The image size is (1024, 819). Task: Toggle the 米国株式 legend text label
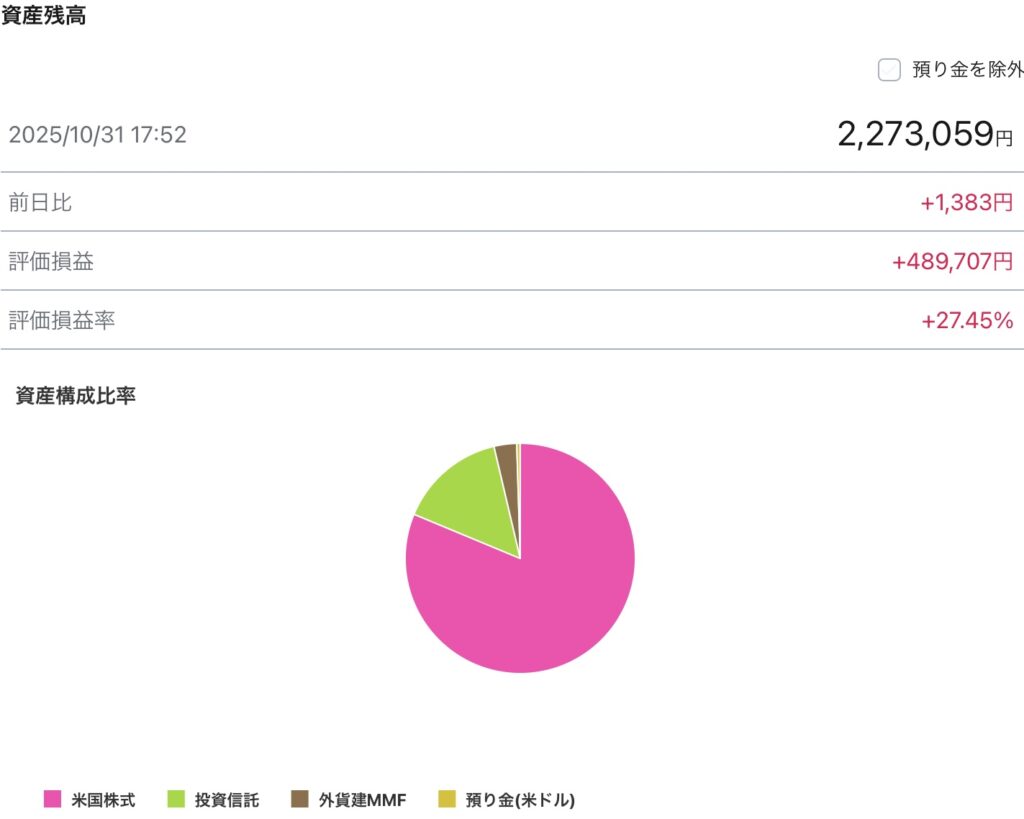pyautogui.click(x=103, y=800)
